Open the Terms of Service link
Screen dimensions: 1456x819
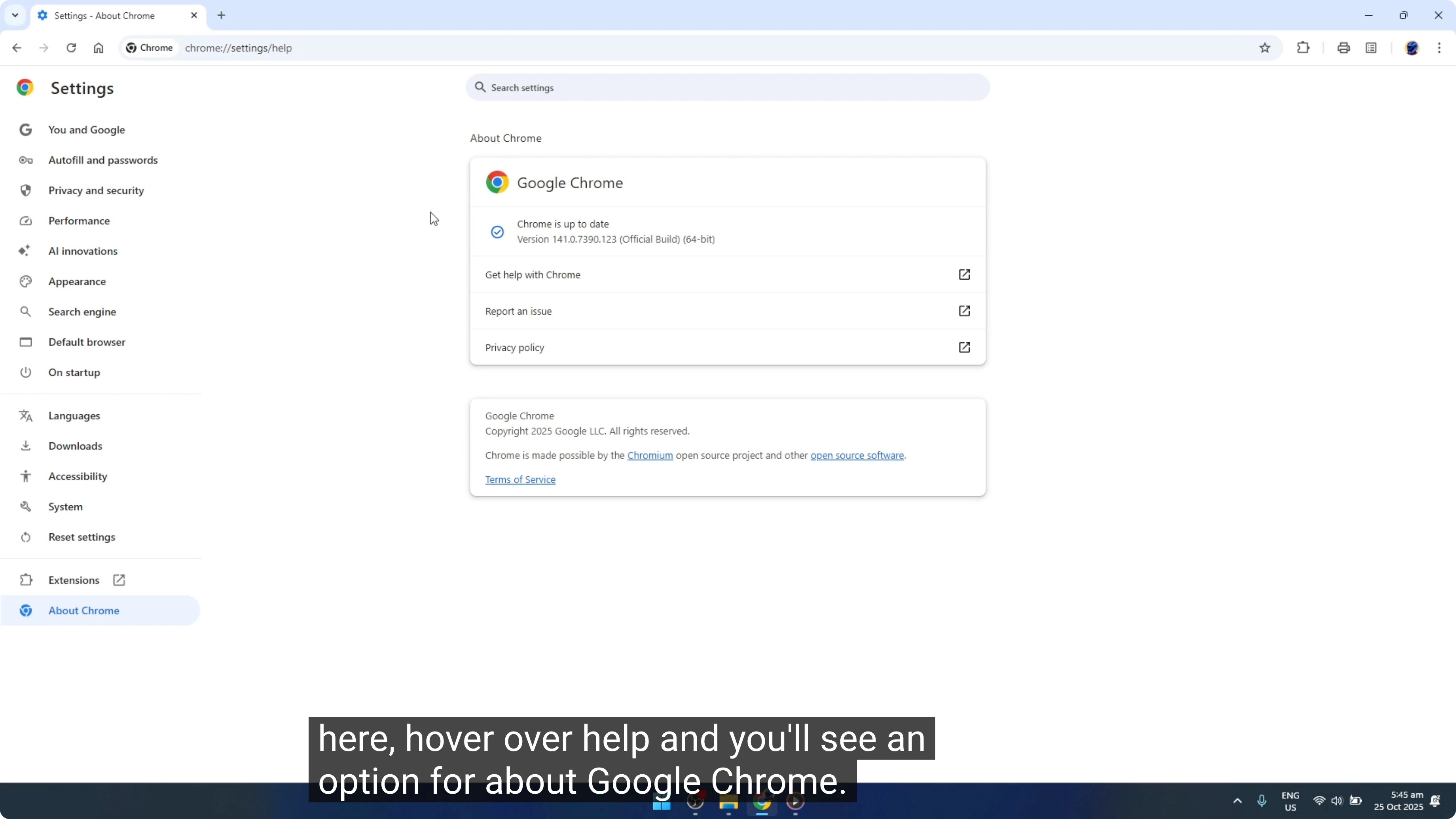click(520, 479)
